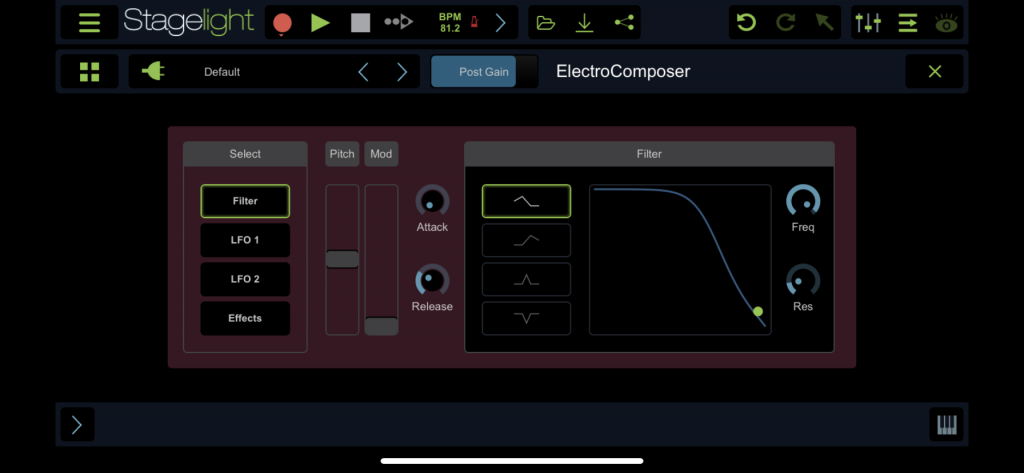Close the ElectroComposer panel

(935, 71)
